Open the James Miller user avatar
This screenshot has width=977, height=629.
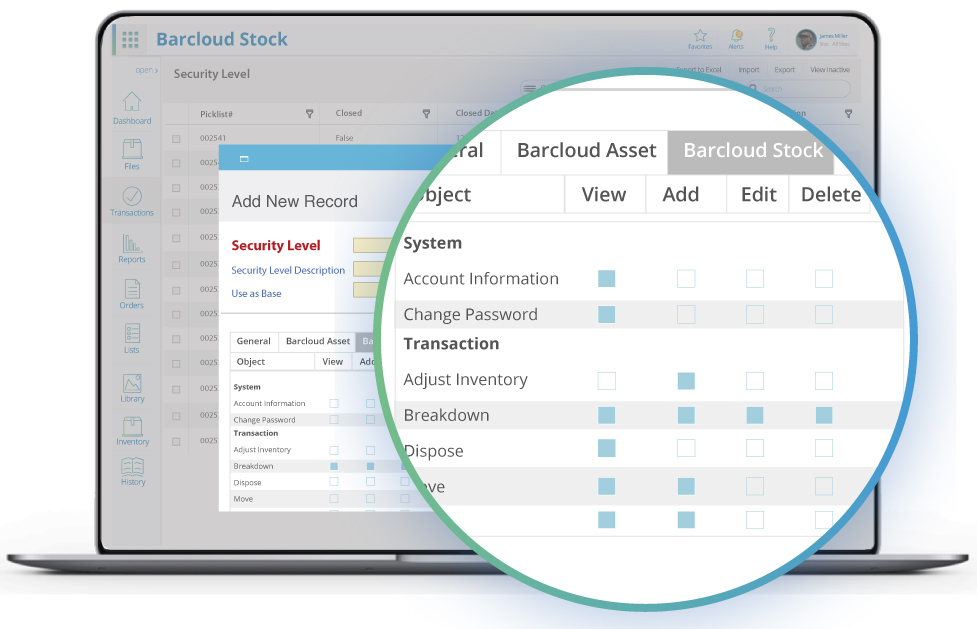click(x=806, y=40)
